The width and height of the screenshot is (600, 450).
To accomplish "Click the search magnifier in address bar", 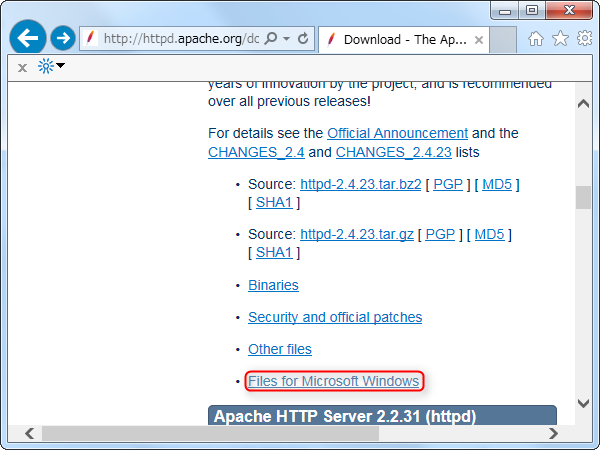I will click(271, 39).
